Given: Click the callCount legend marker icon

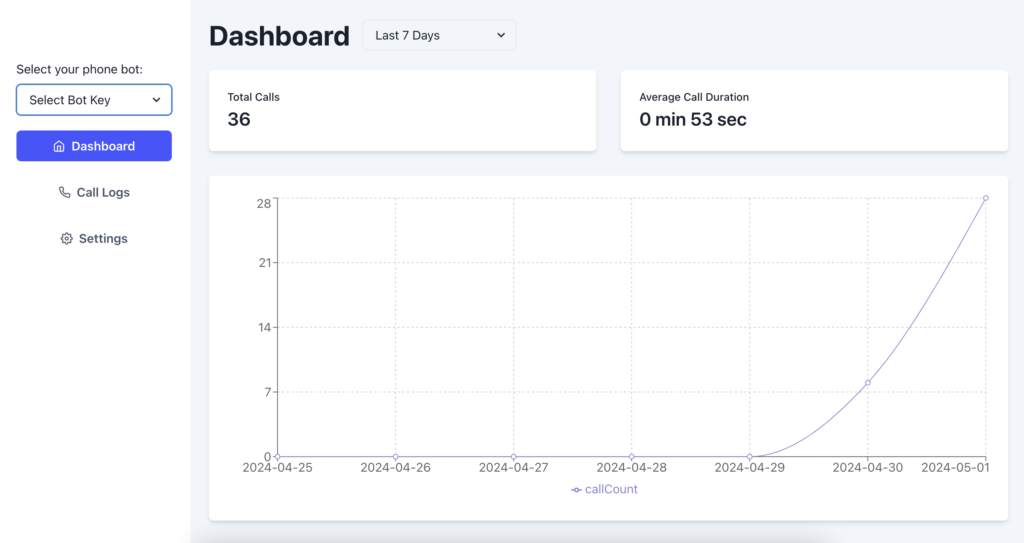Looking at the screenshot, I should point(576,490).
